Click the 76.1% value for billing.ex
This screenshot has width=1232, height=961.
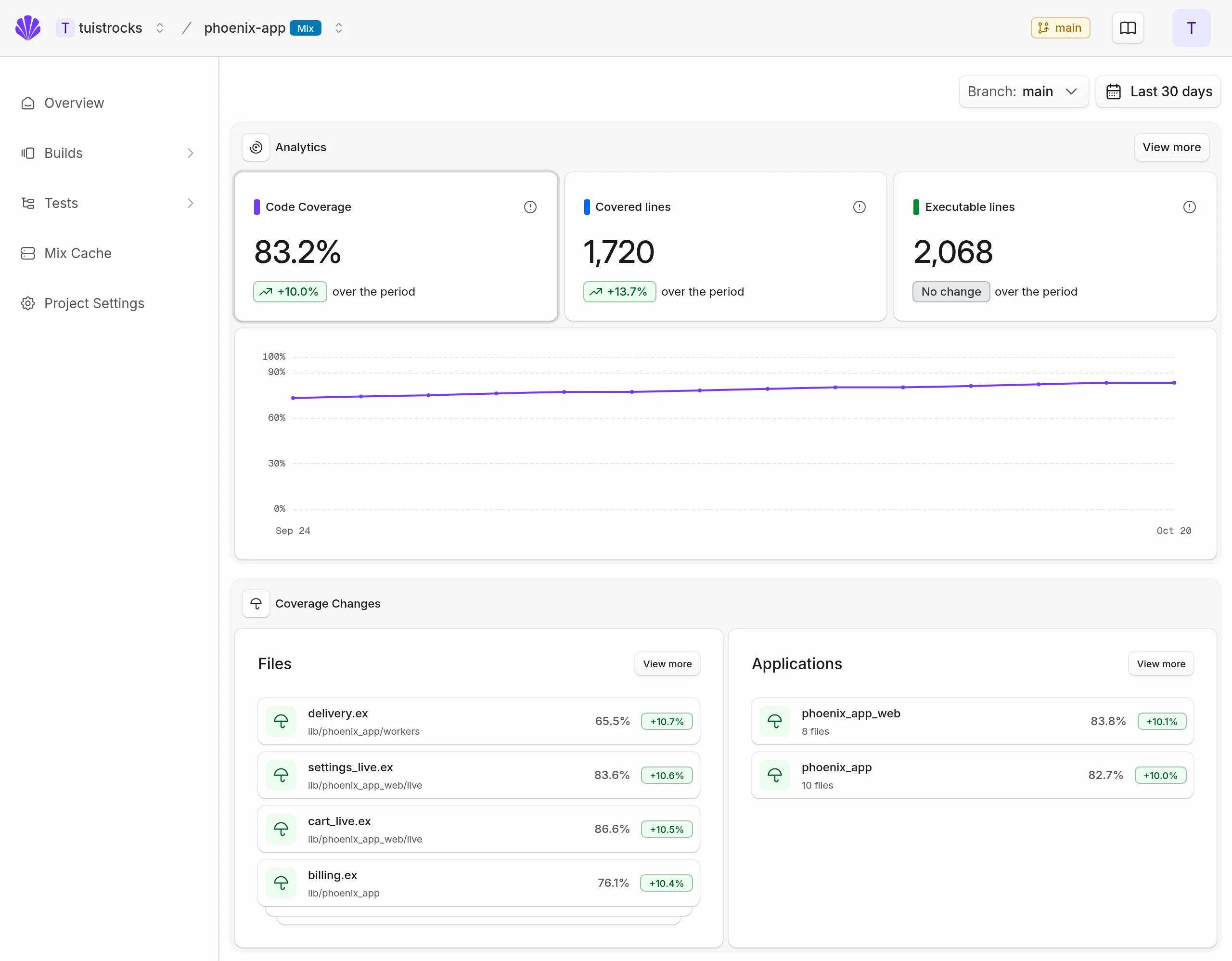pyautogui.click(x=613, y=883)
